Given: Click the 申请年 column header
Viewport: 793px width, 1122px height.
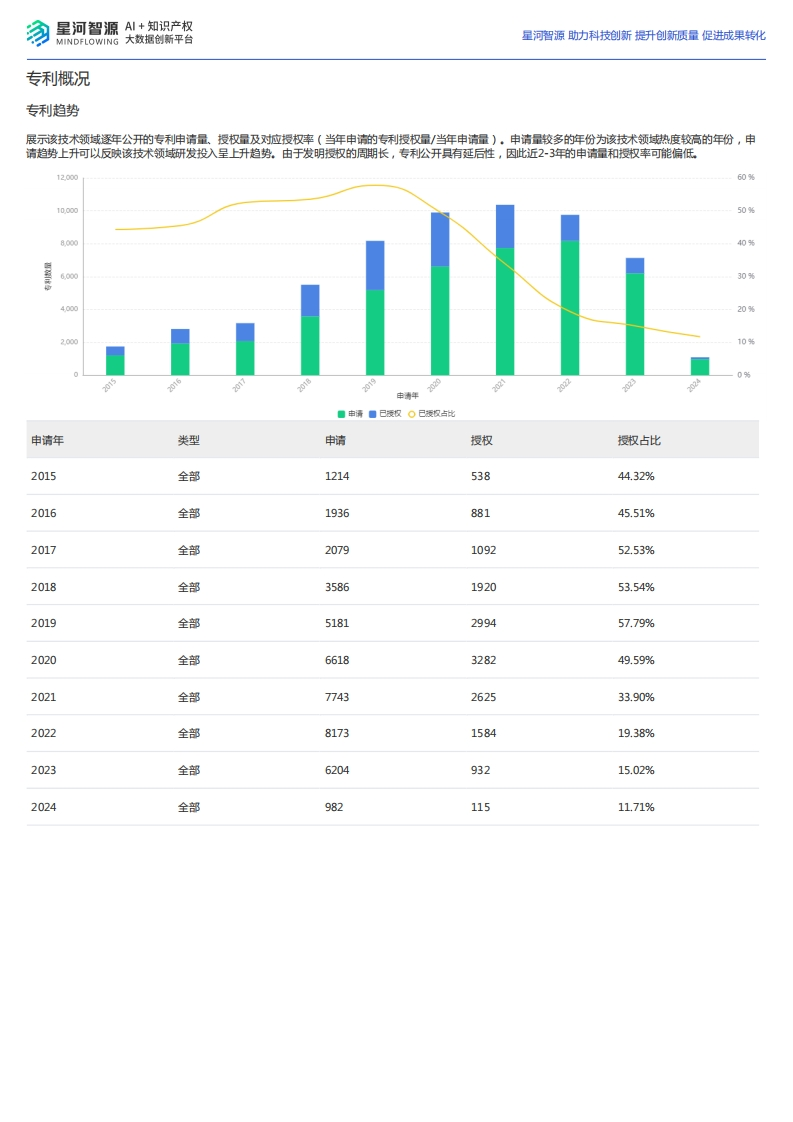Looking at the screenshot, I should (47, 440).
